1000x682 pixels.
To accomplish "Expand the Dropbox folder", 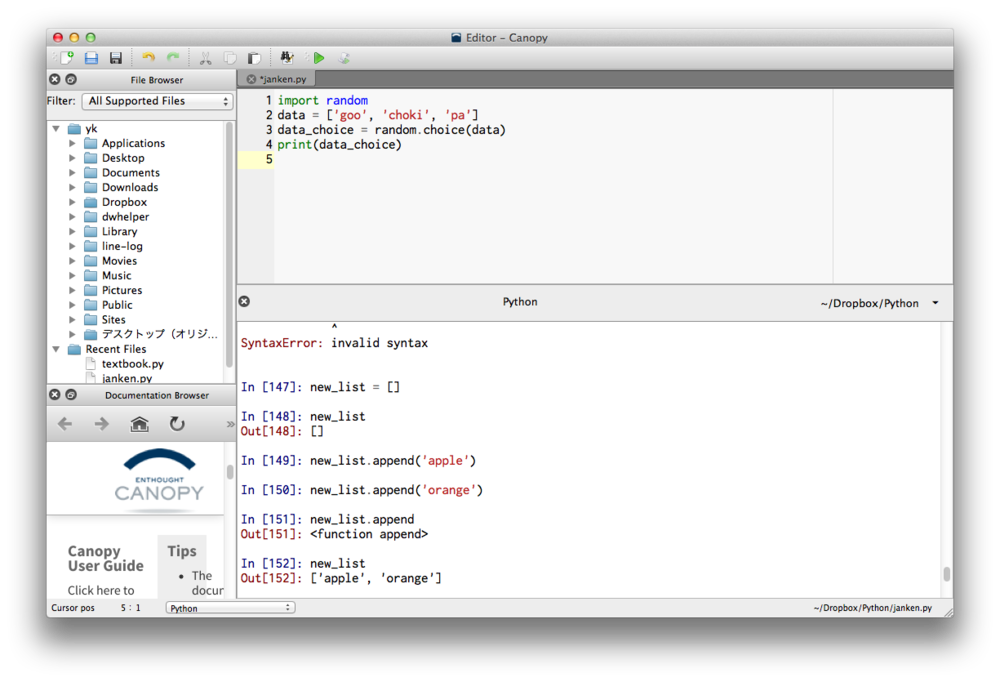I will (x=72, y=202).
